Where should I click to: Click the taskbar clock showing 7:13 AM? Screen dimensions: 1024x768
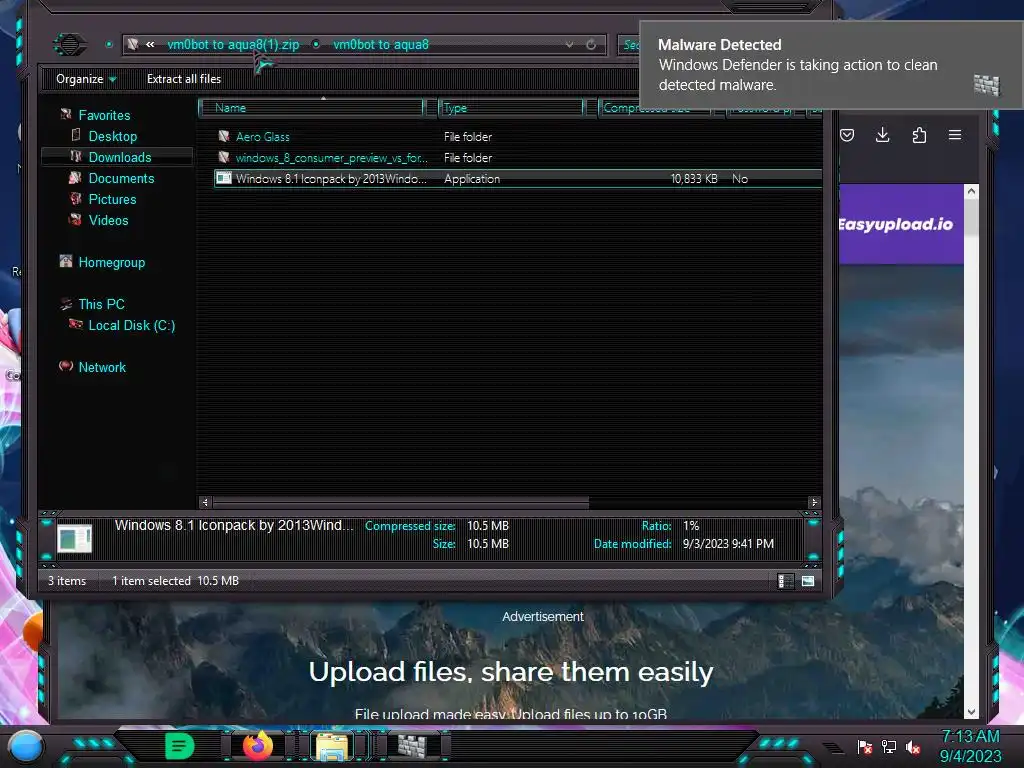click(970, 746)
